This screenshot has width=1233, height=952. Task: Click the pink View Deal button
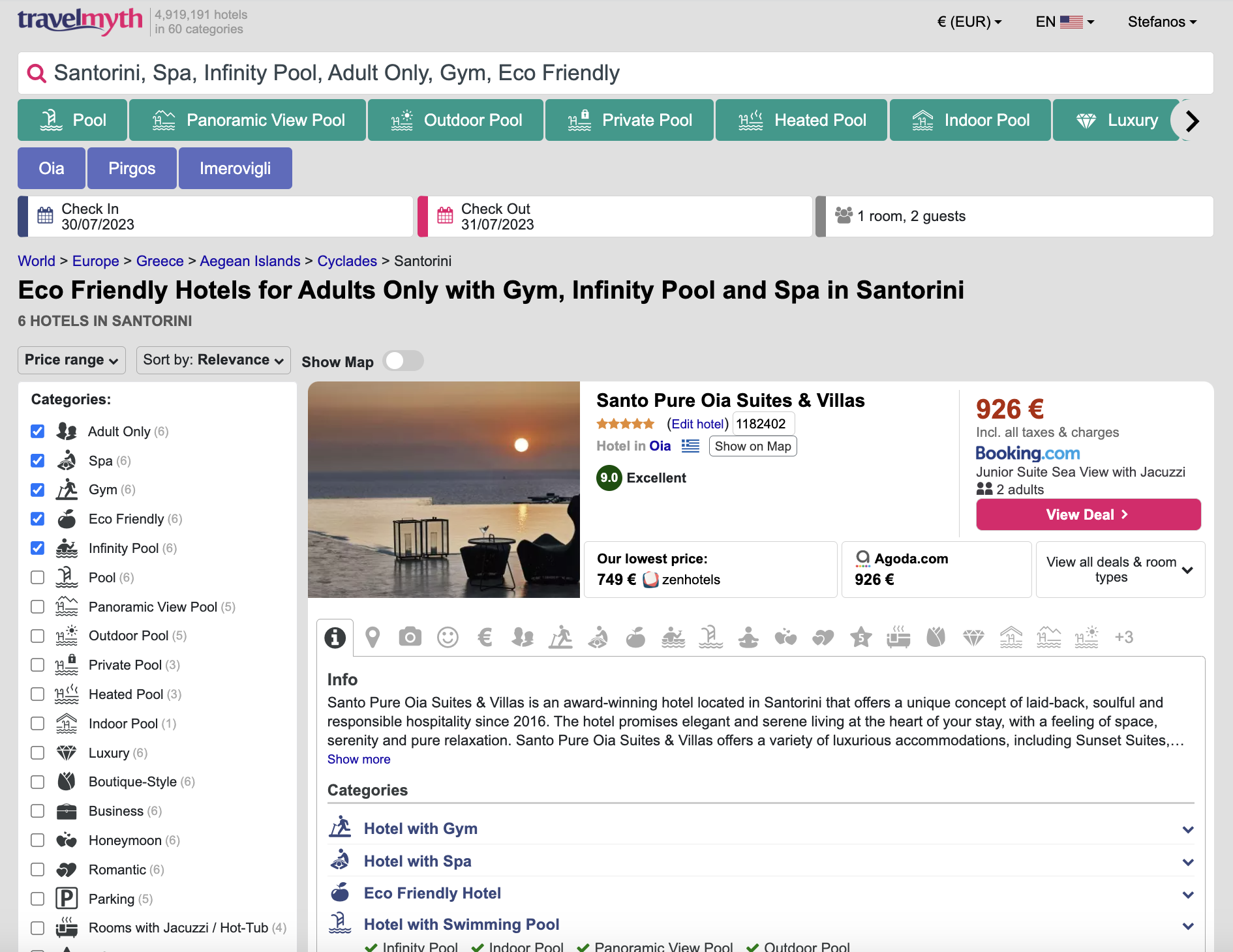tap(1088, 514)
